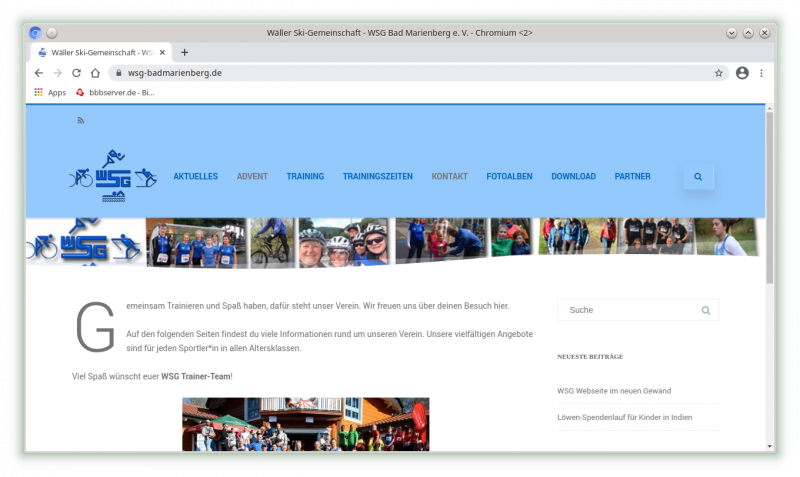Go back with the browser back arrow
This screenshot has width=800, height=477.
[x=39, y=73]
